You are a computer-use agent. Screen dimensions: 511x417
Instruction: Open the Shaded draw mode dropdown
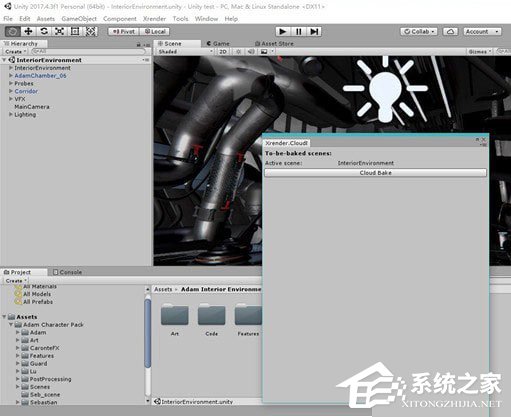(x=185, y=52)
